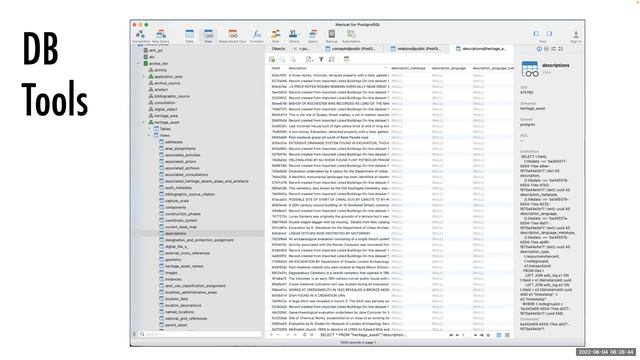Switch to form view icon at bottom right
This screenshot has height=360, width=640.
pyautogui.click(x=507, y=335)
